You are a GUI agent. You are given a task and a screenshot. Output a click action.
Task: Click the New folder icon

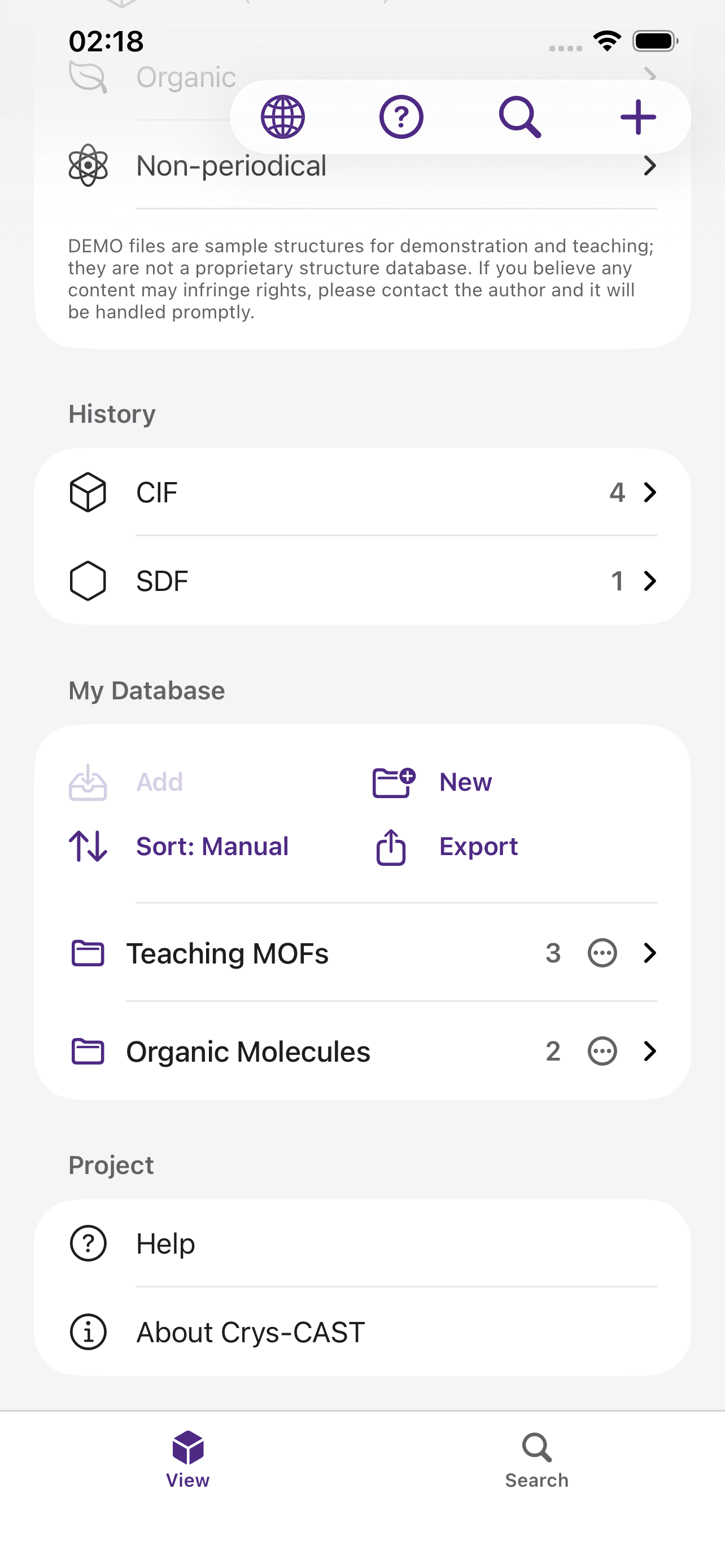[394, 782]
